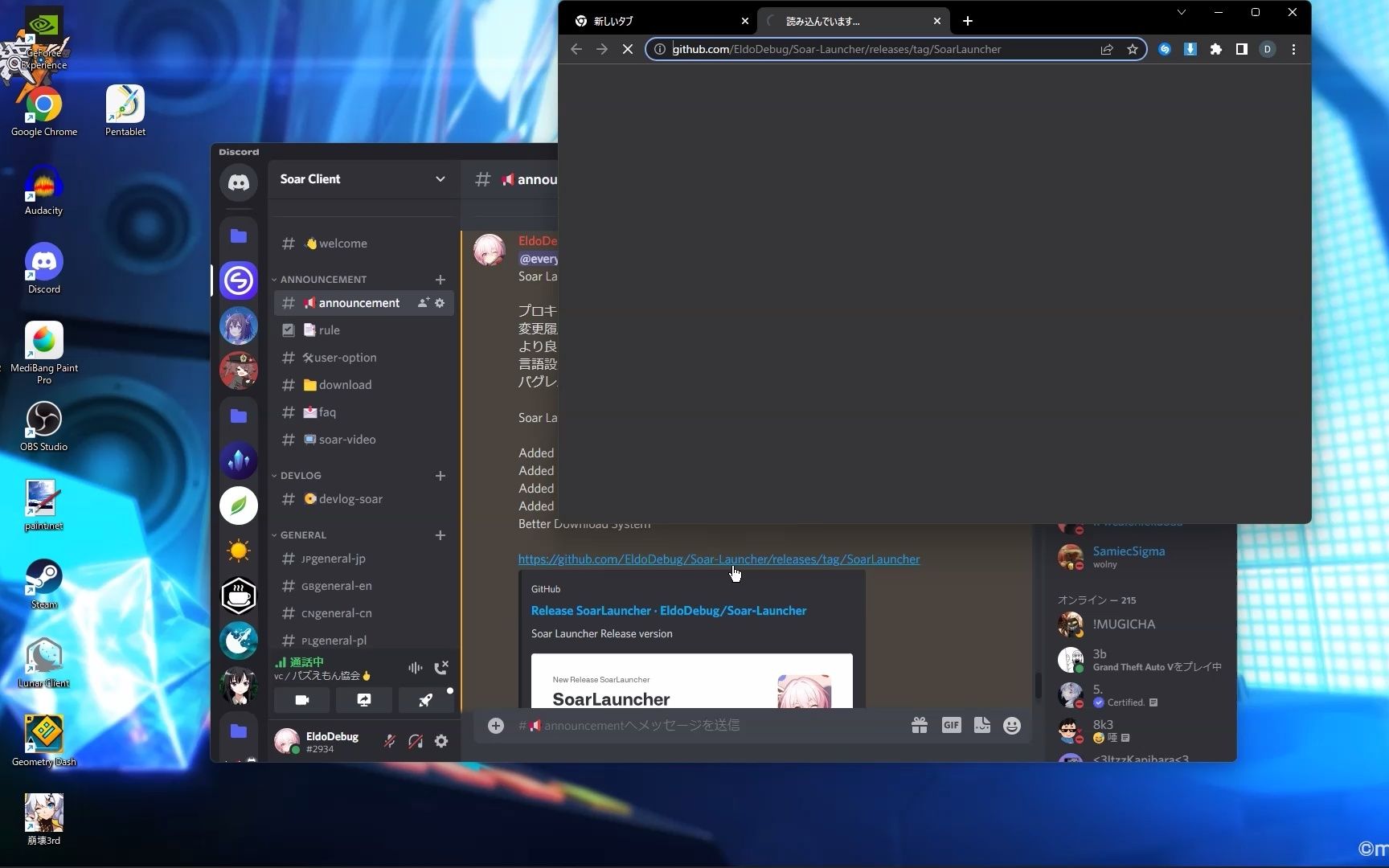Click SoarLauncher release preview image
Screen dimensions: 1389x868
tap(691, 681)
